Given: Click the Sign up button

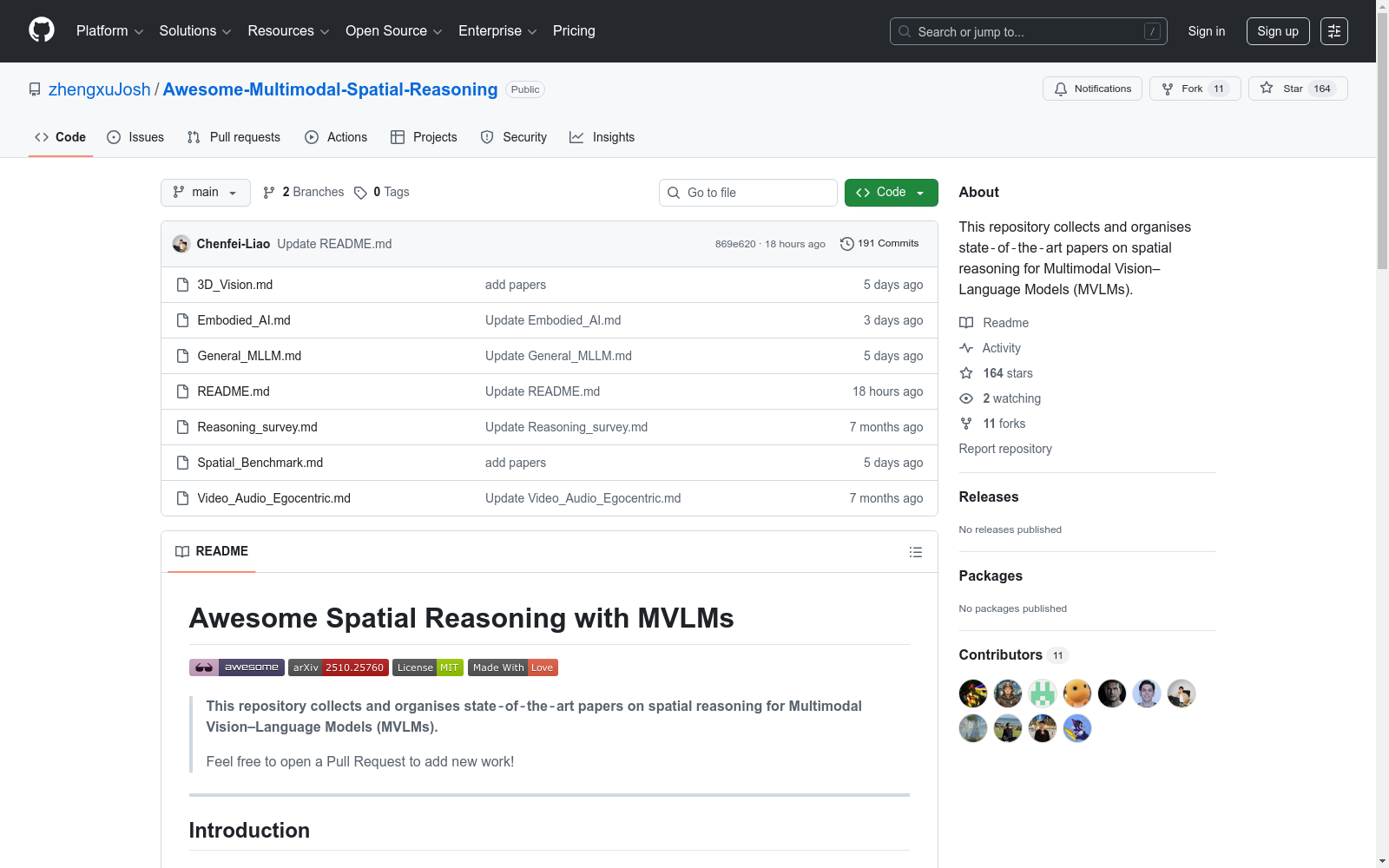Looking at the screenshot, I should (1278, 31).
